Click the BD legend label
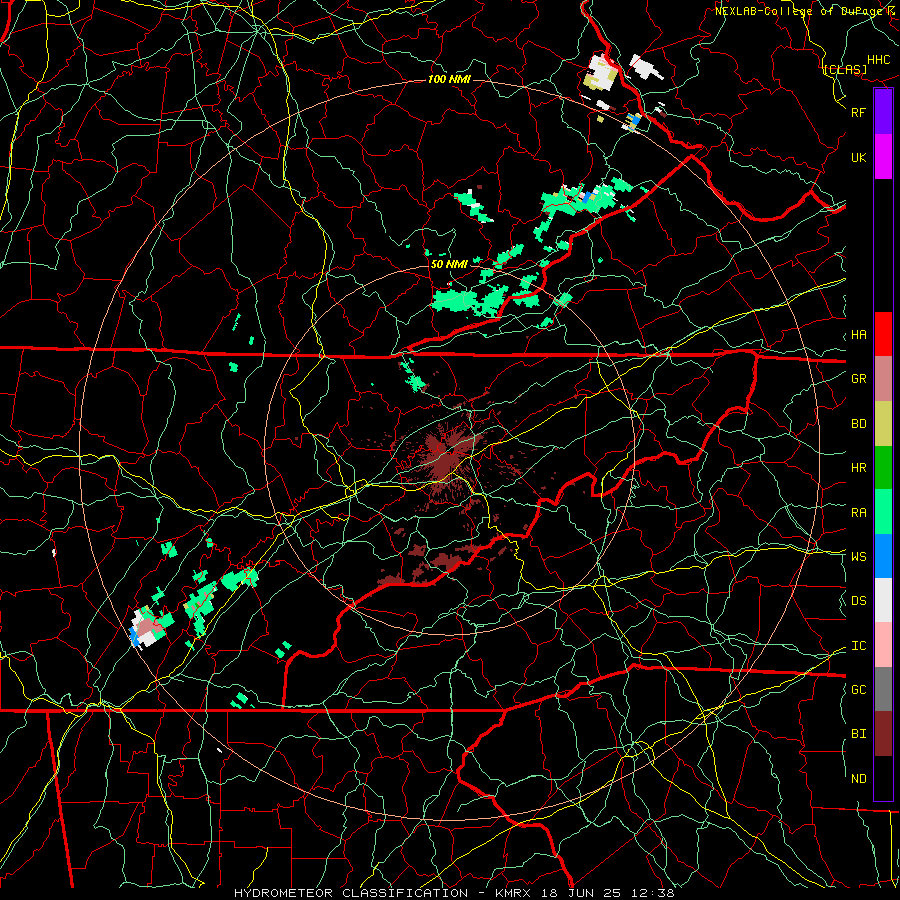Image resolution: width=900 pixels, height=900 pixels. (859, 424)
